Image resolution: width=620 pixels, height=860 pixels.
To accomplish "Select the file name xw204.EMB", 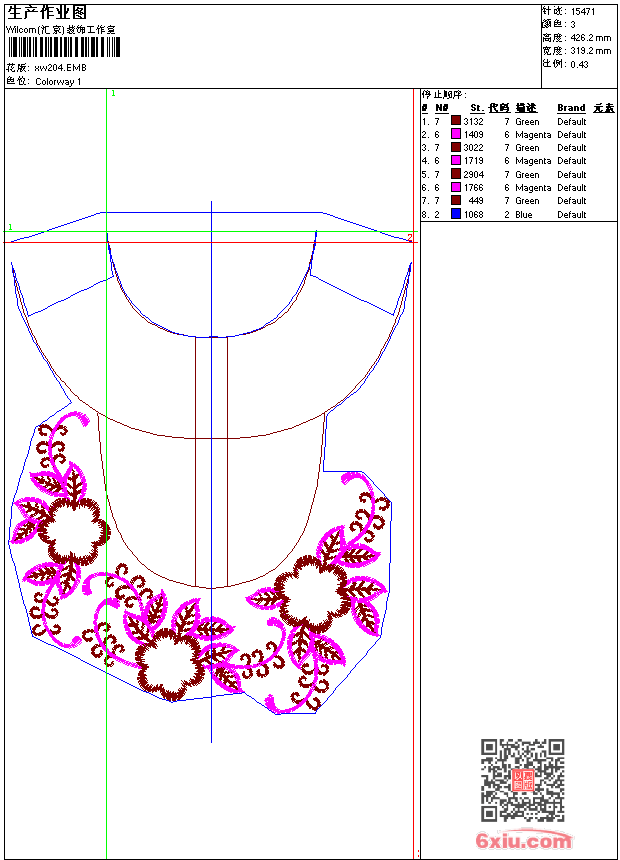I will tap(60, 68).
